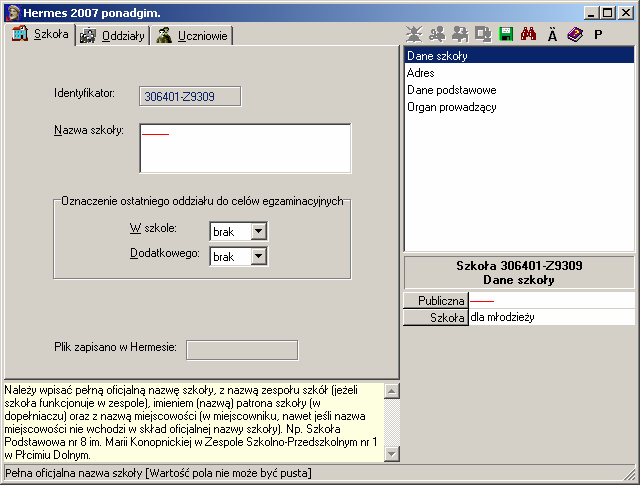Switch to the Szkoła tab
640x485 pixels.
click(x=40, y=34)
